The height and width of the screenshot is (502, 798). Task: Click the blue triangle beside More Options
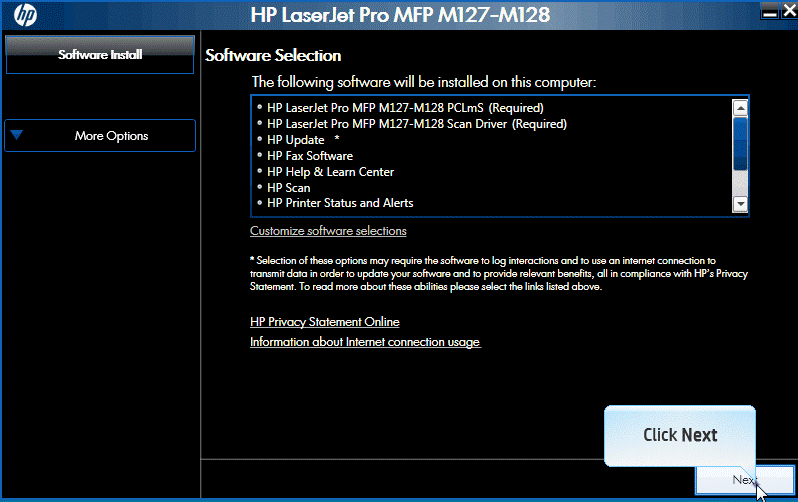[17, 135]
